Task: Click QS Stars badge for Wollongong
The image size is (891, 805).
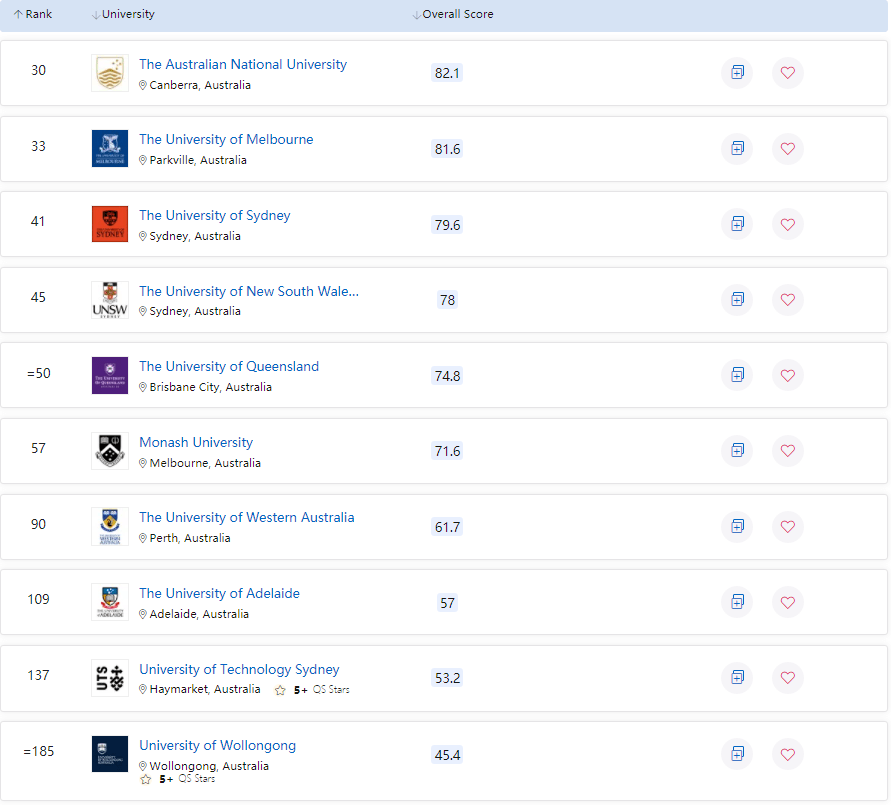Action: 177,779
